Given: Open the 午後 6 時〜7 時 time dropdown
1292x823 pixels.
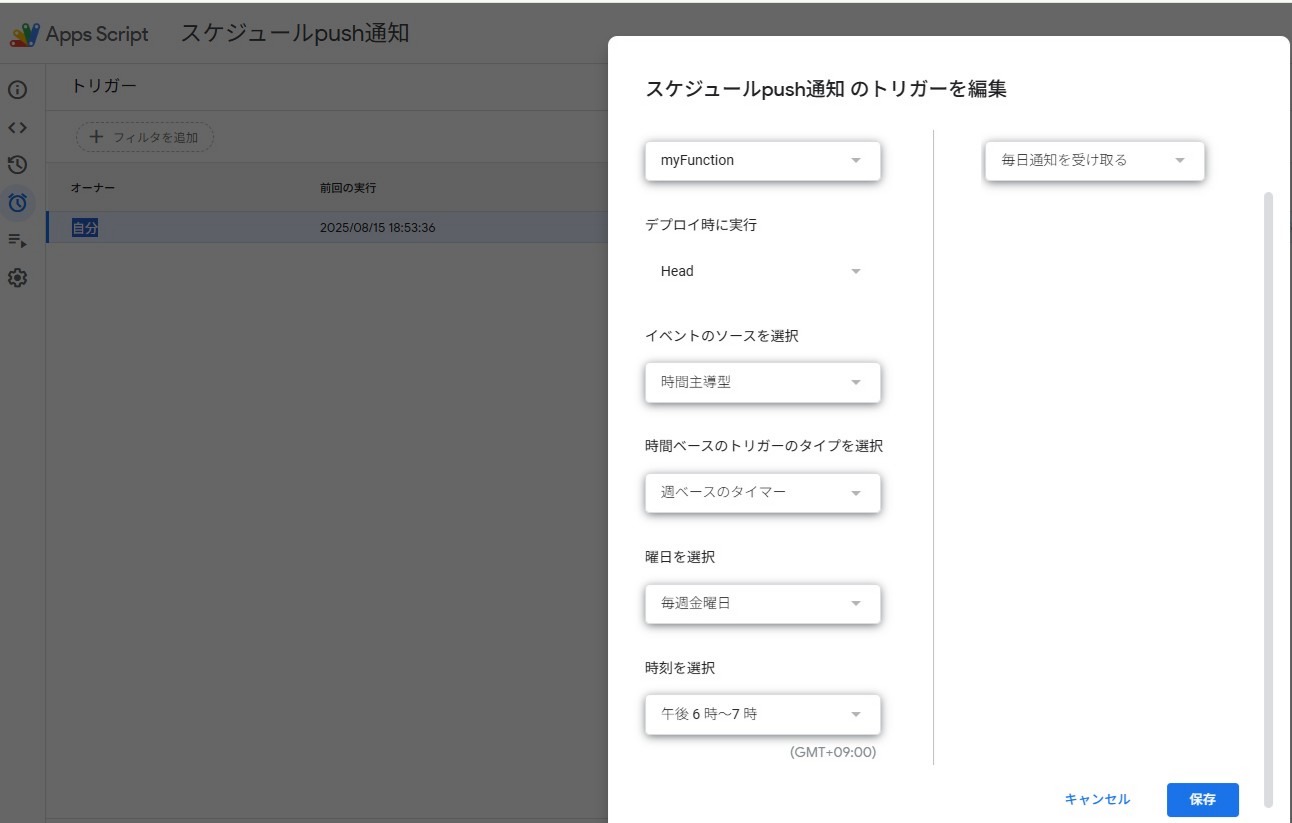Looking at the screenshot, I should coord(762,714).
